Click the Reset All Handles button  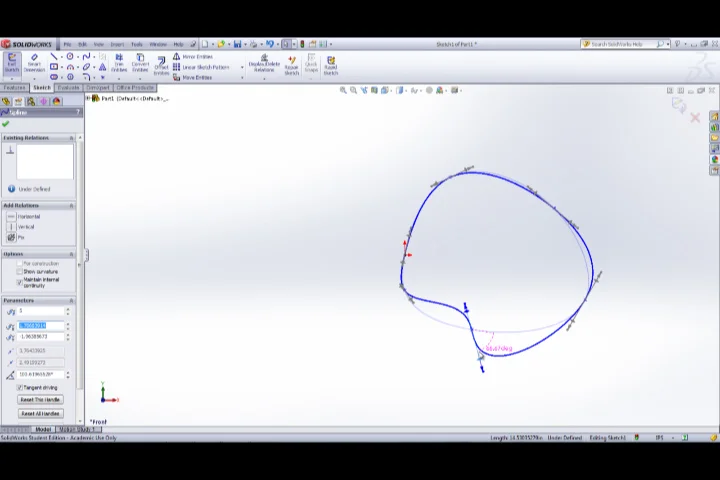40,413
